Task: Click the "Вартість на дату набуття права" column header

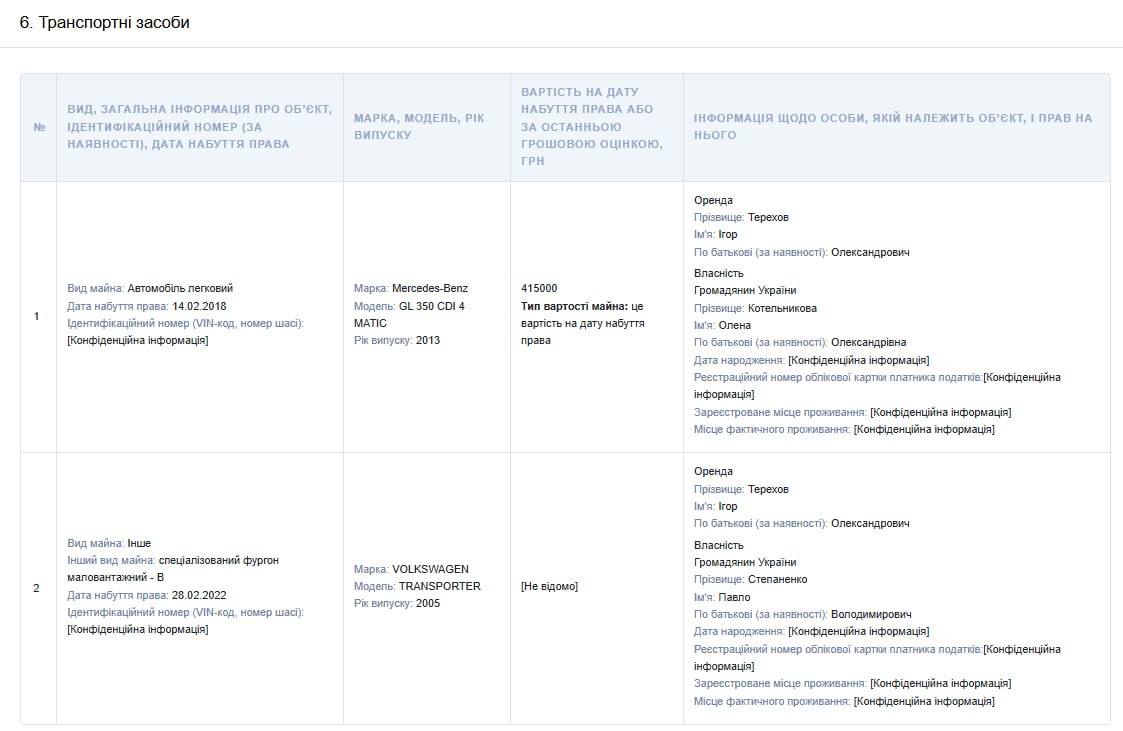Action: tap(591, 126)
